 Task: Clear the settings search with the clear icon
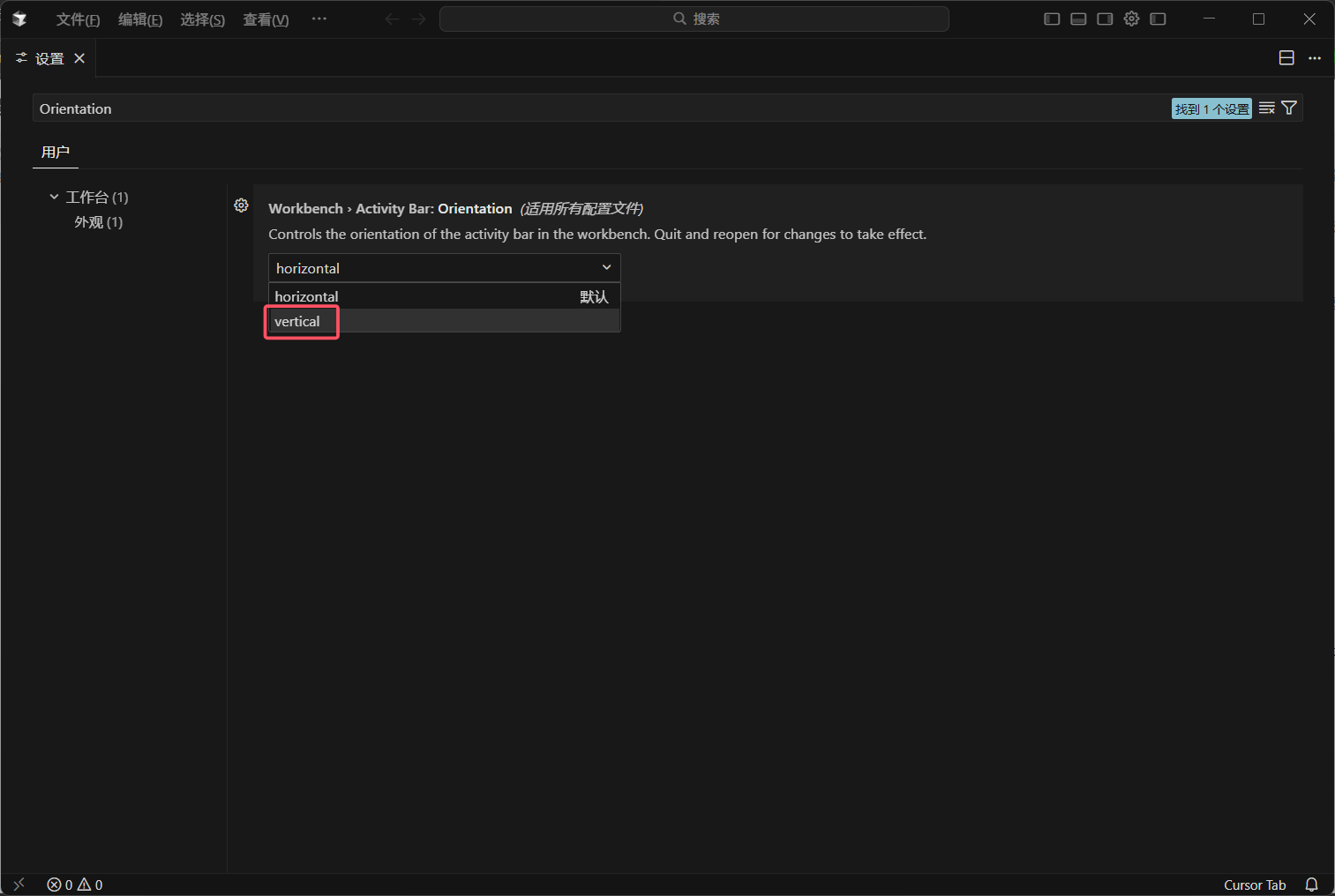[x=1266, y=108]
